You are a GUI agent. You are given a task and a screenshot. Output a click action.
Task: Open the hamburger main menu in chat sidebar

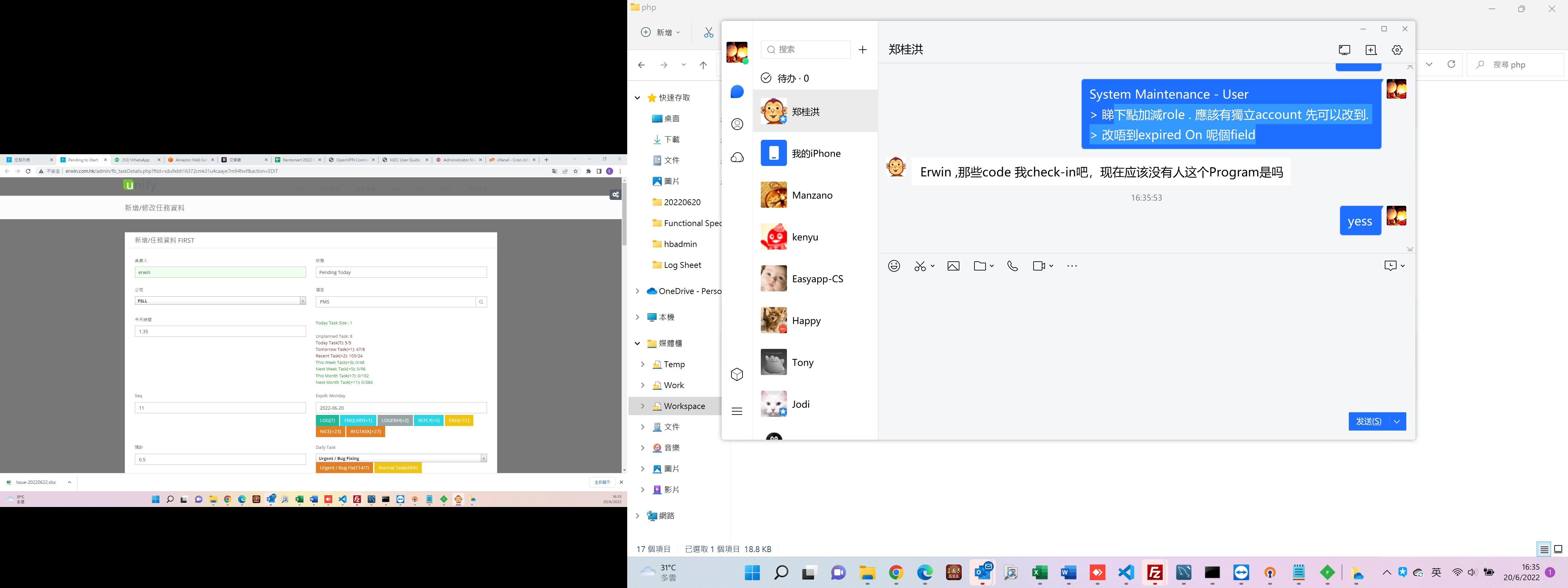737,412
